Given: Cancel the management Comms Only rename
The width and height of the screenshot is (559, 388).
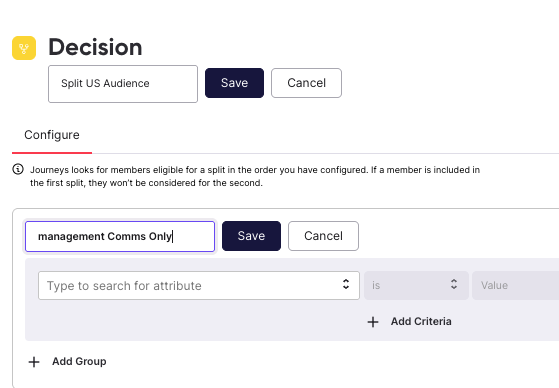Looking at the screenshot, I should (323, 236).
